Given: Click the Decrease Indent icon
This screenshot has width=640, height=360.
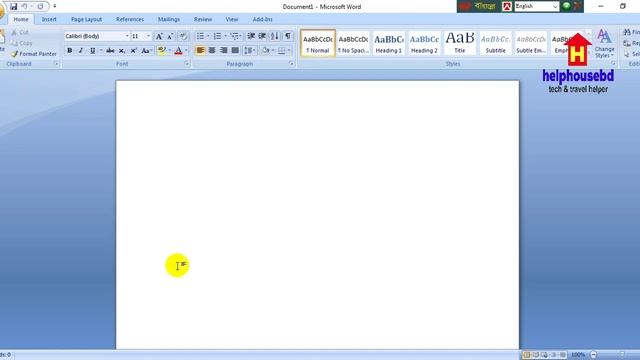Looking at the screenshot, I should tap(251, 36).
